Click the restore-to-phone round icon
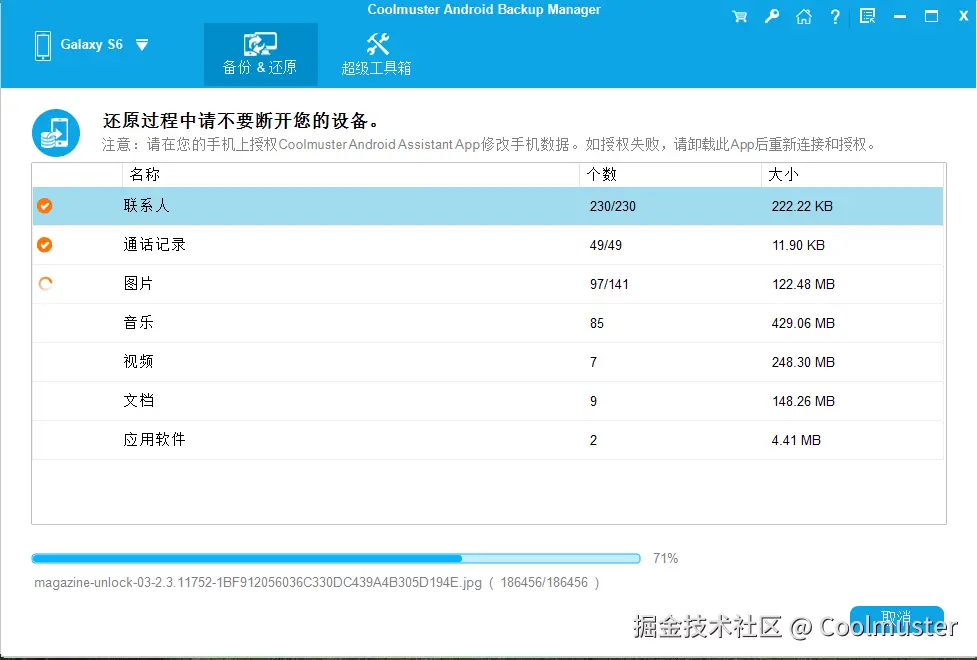 (56, 133)
